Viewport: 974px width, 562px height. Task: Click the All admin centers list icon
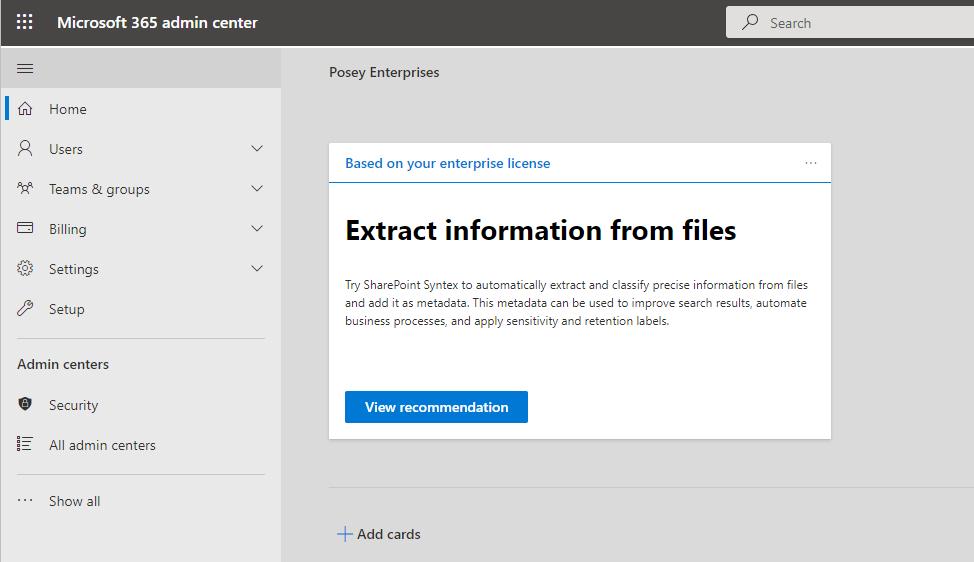25,444
